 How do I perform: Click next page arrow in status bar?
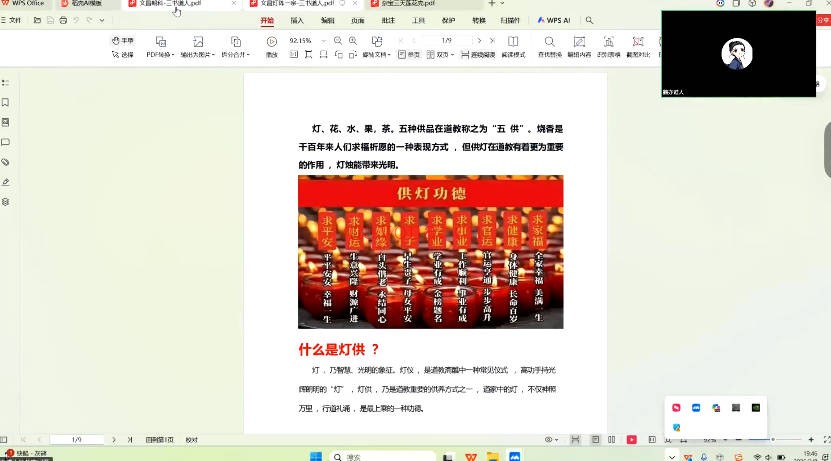(113, 440)
